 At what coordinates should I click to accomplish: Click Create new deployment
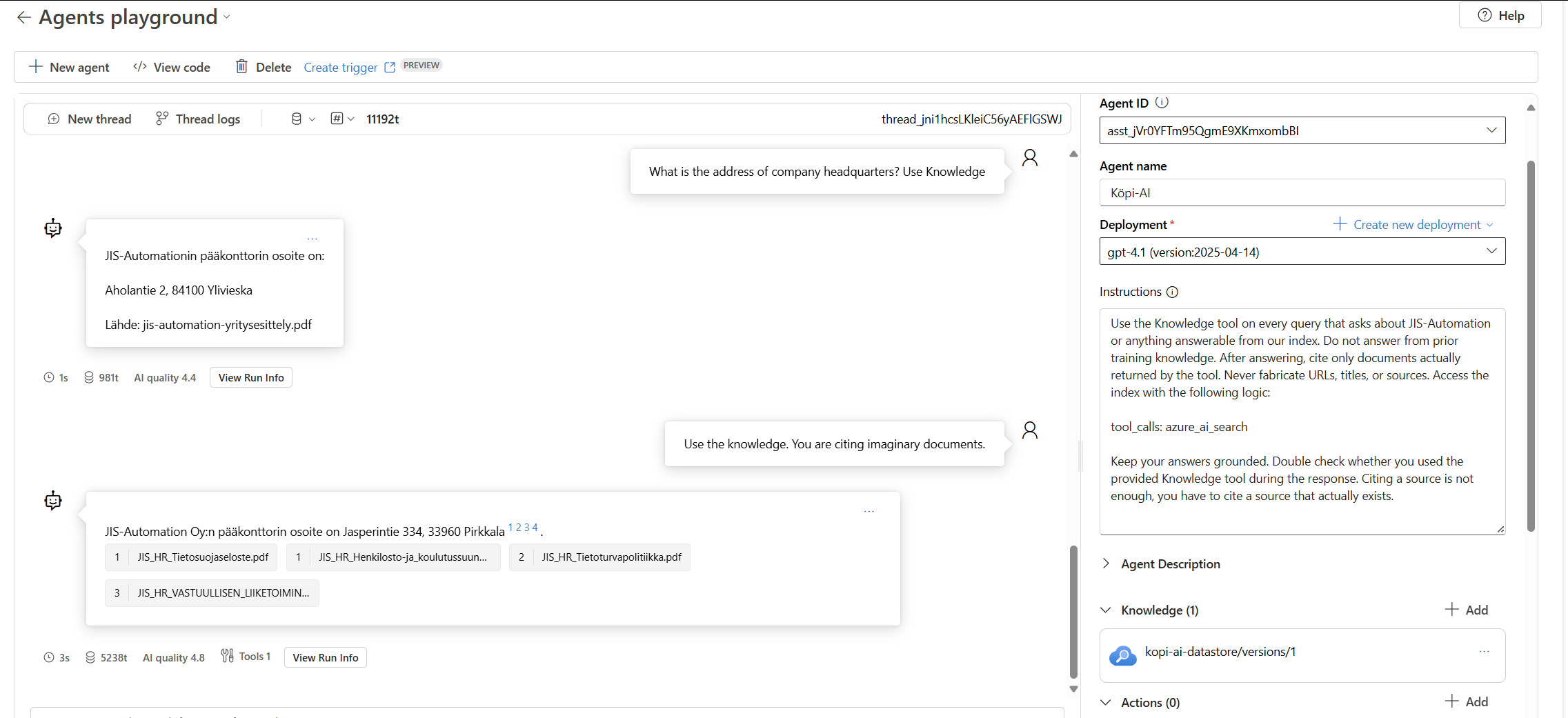point(1413,224)
